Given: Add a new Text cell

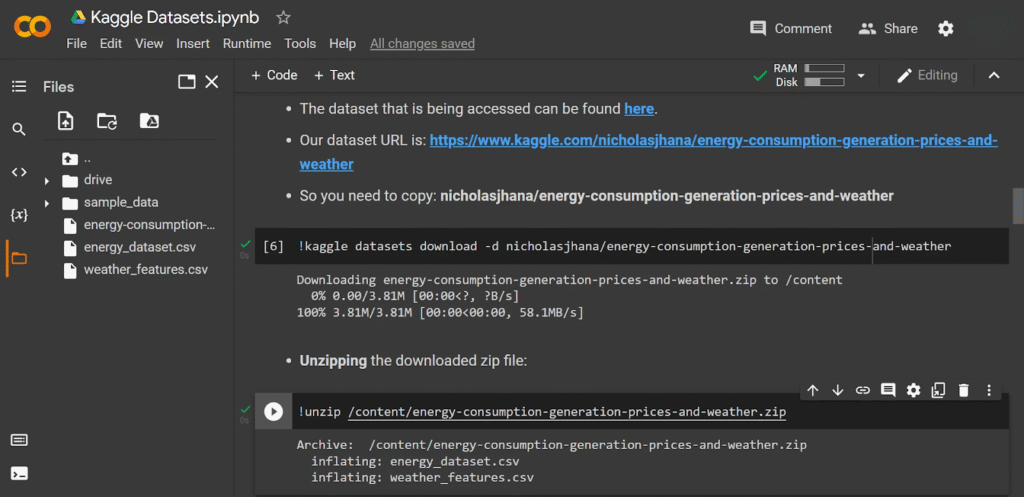Looking at the screenshot, I should 334,75.
